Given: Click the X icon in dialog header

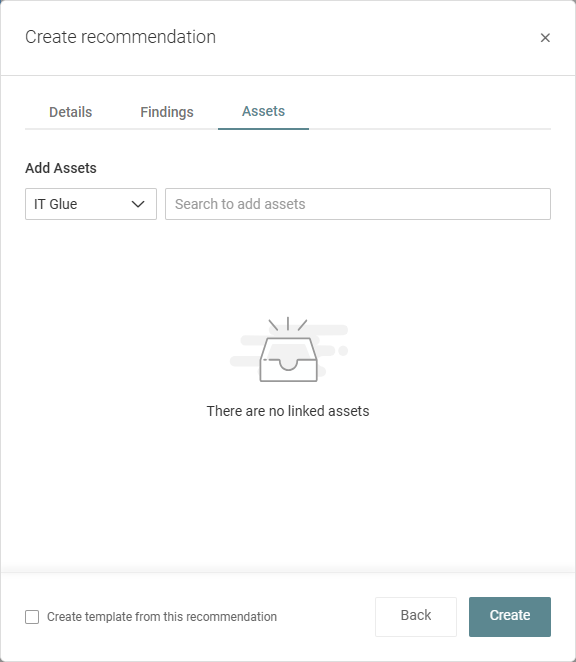Looking at the screenshot, I should [545, 38].
